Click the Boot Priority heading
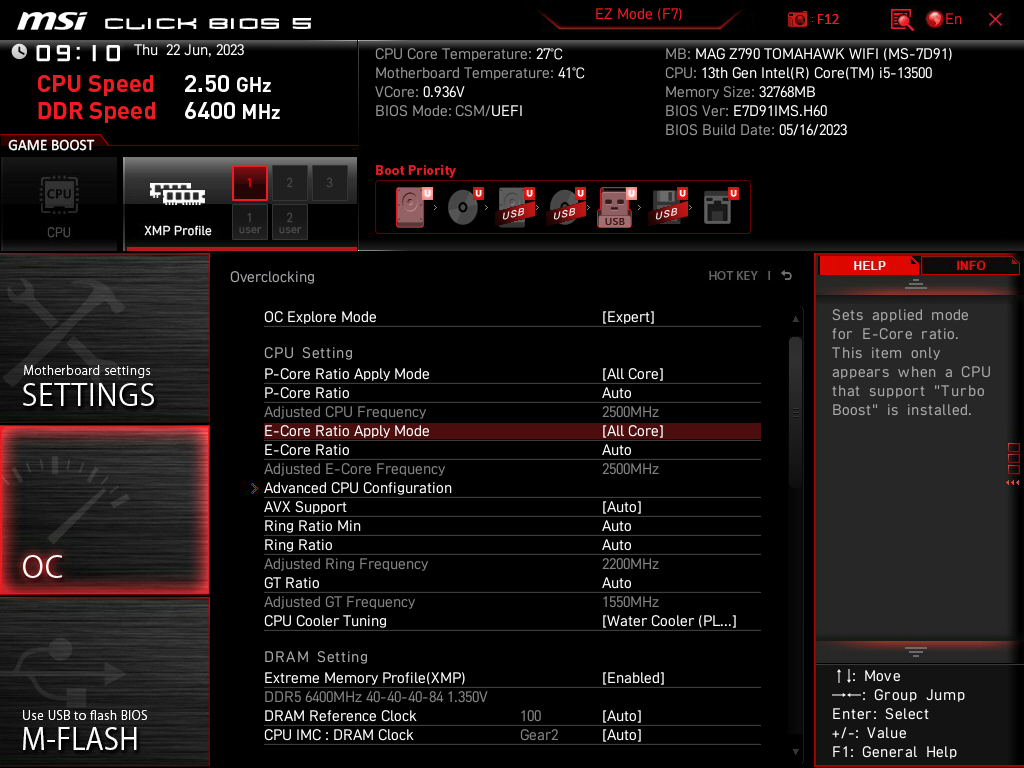1024x768 pixels. 415,170
